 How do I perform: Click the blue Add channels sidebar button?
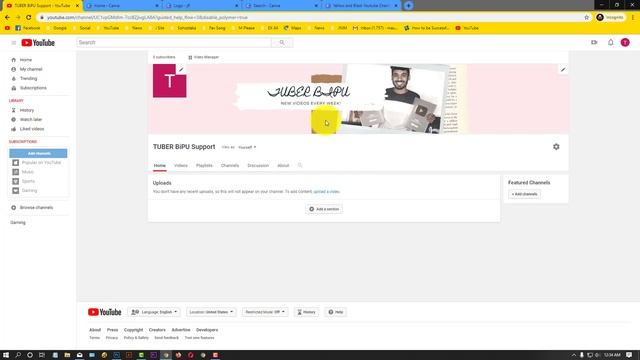[x=38, y=153]
